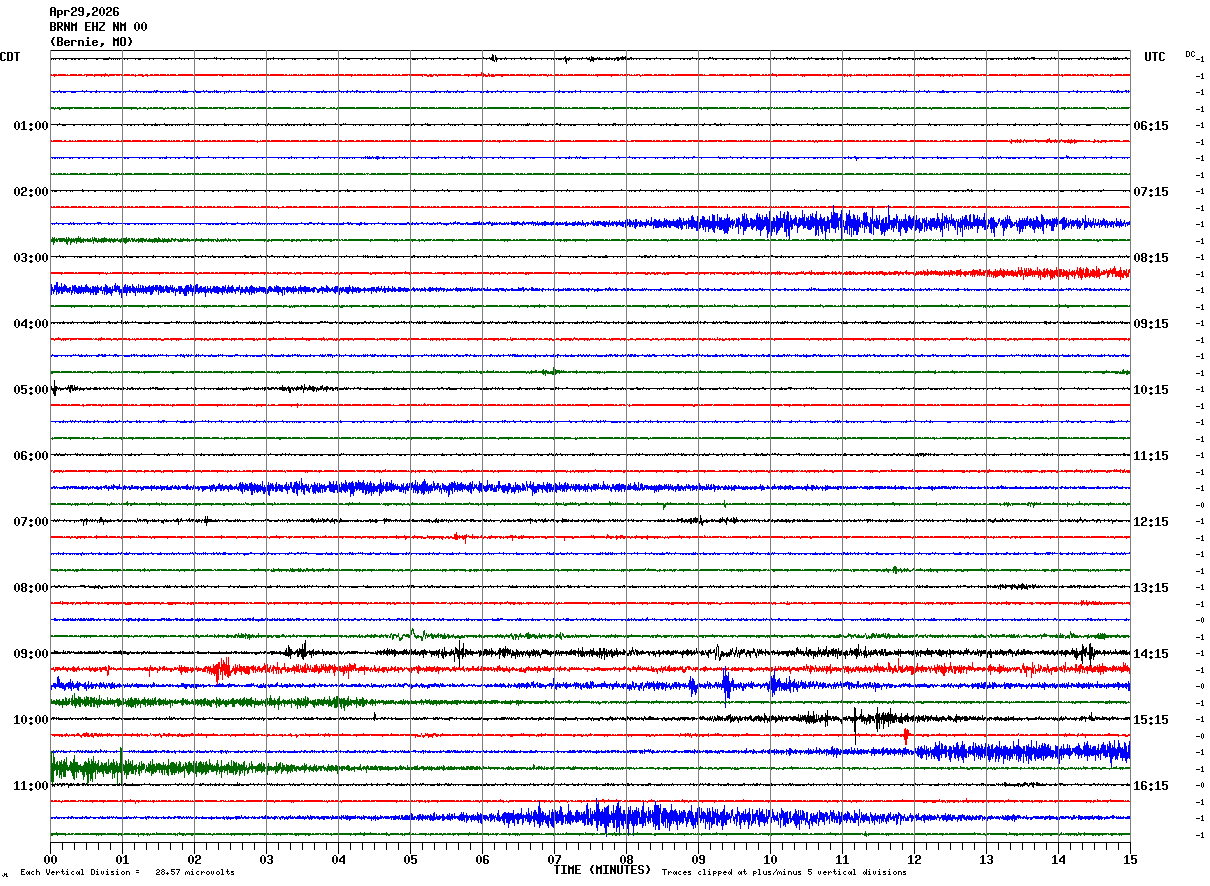Select the 03:00 CDT time label
Viewport: 1210px width, 886px height.
(31, 258)
